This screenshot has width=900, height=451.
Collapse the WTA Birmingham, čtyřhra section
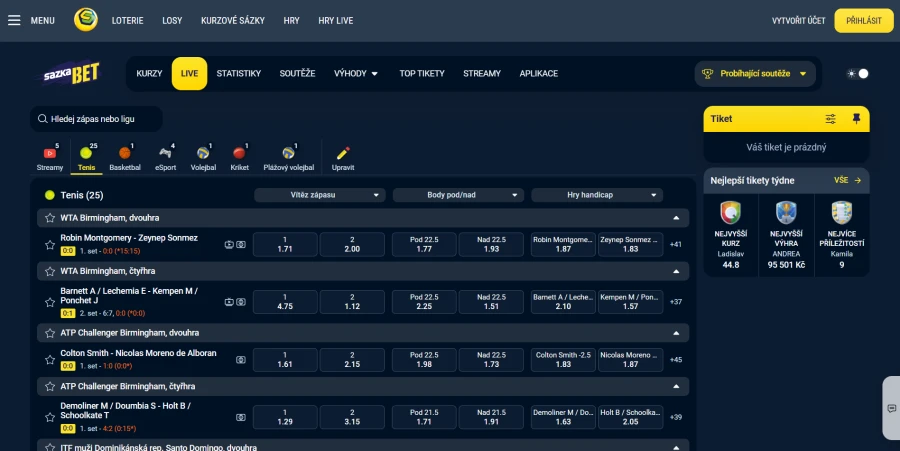(676, 271)
